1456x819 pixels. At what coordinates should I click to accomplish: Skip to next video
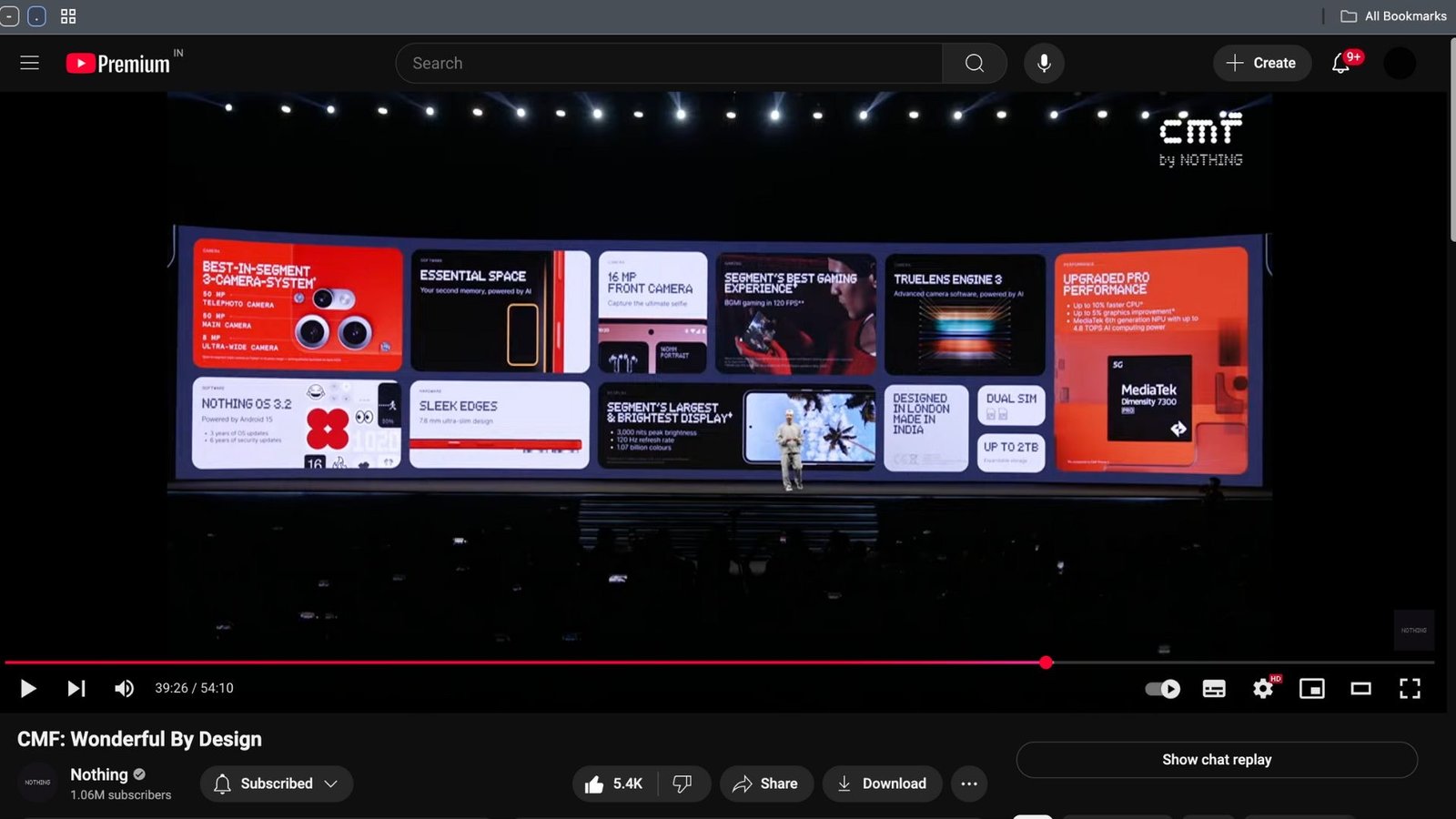coord(76,688)
